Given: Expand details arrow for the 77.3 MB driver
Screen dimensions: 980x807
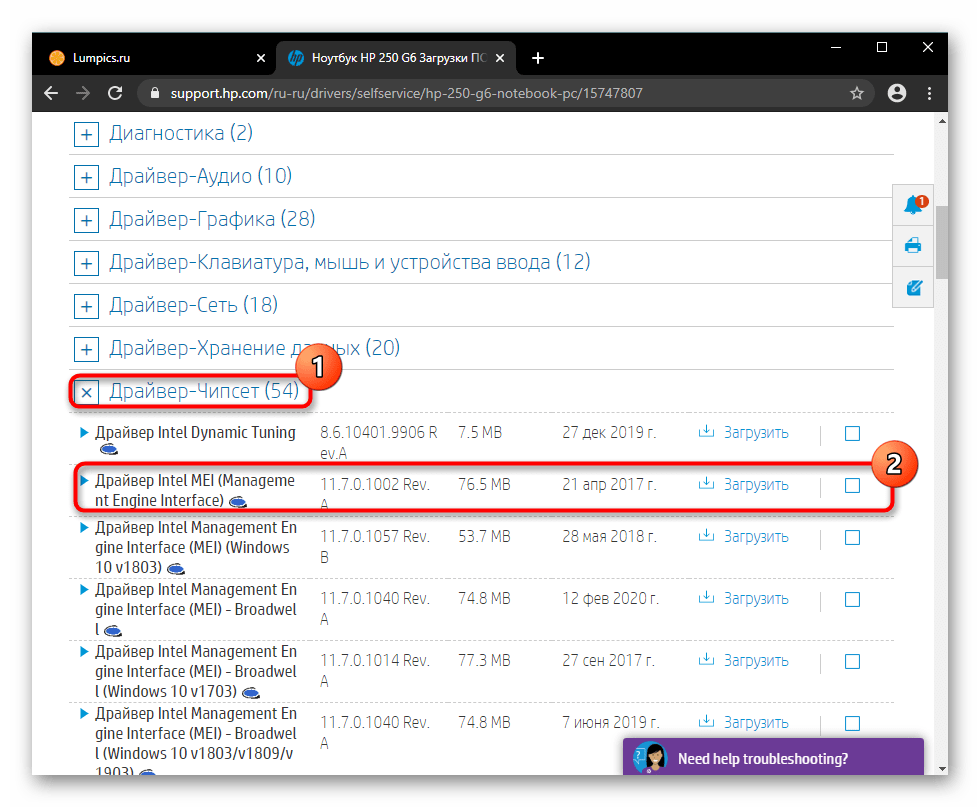Looking at the screenshot, I should coord(84,651).
